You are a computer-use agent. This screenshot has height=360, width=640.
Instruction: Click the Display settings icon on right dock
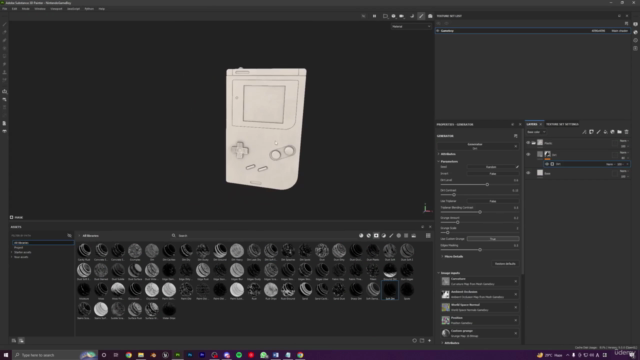[636, 24]
